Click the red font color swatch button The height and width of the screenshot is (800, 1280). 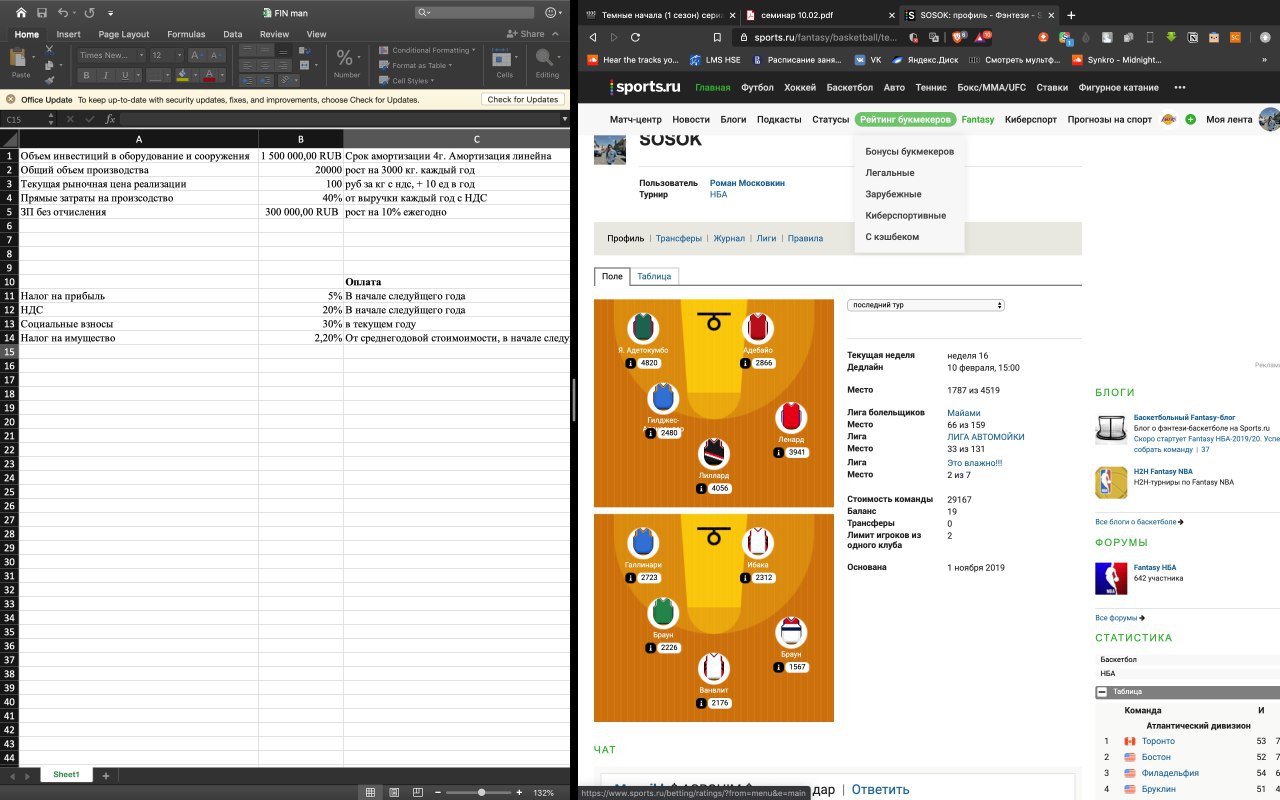209,75
